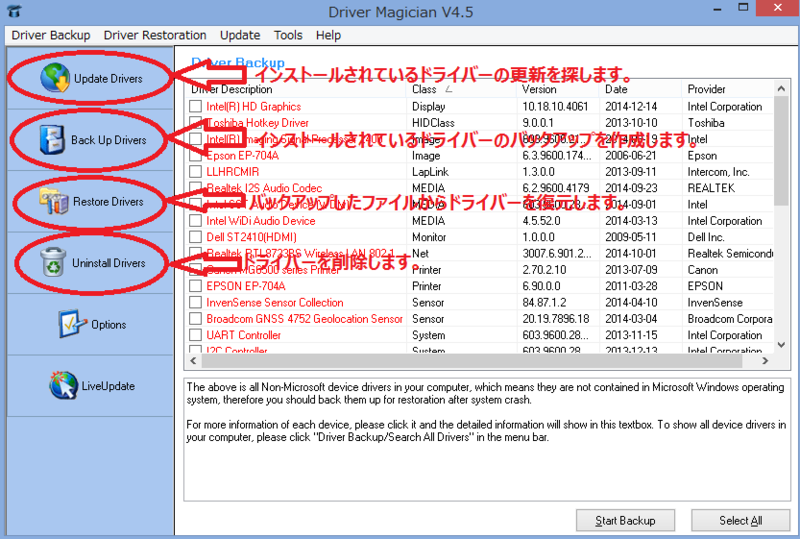Viewport: 800px width, 539px height.
Task: Check the Broadcom GNSS 4752 Geolocation Sensor box
Action: [x=195, y=318]
